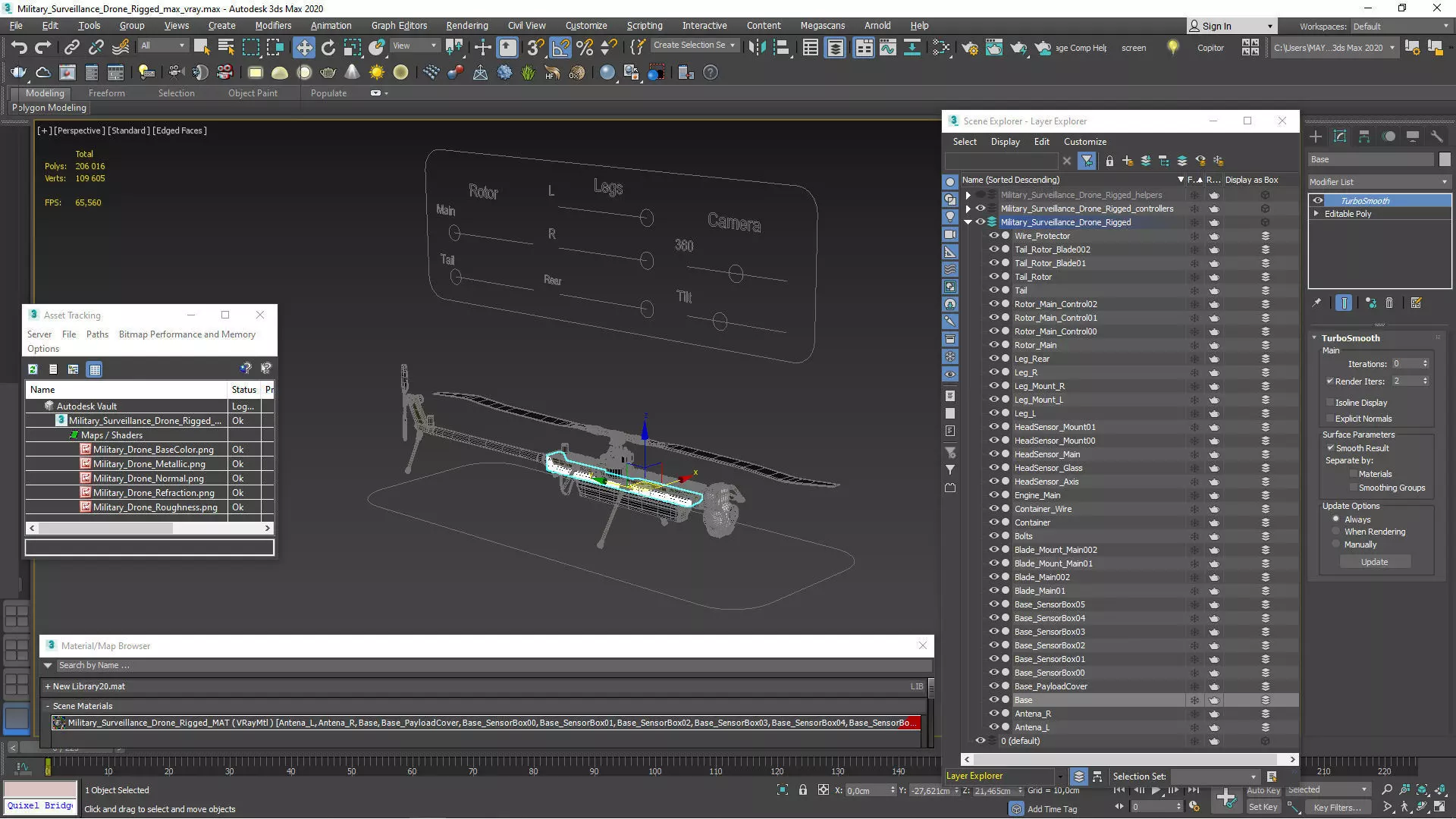Click Refresh icon in Asset Tracking
The image size is (1456, 819).
pyautogui.click(x=33, y=369)
